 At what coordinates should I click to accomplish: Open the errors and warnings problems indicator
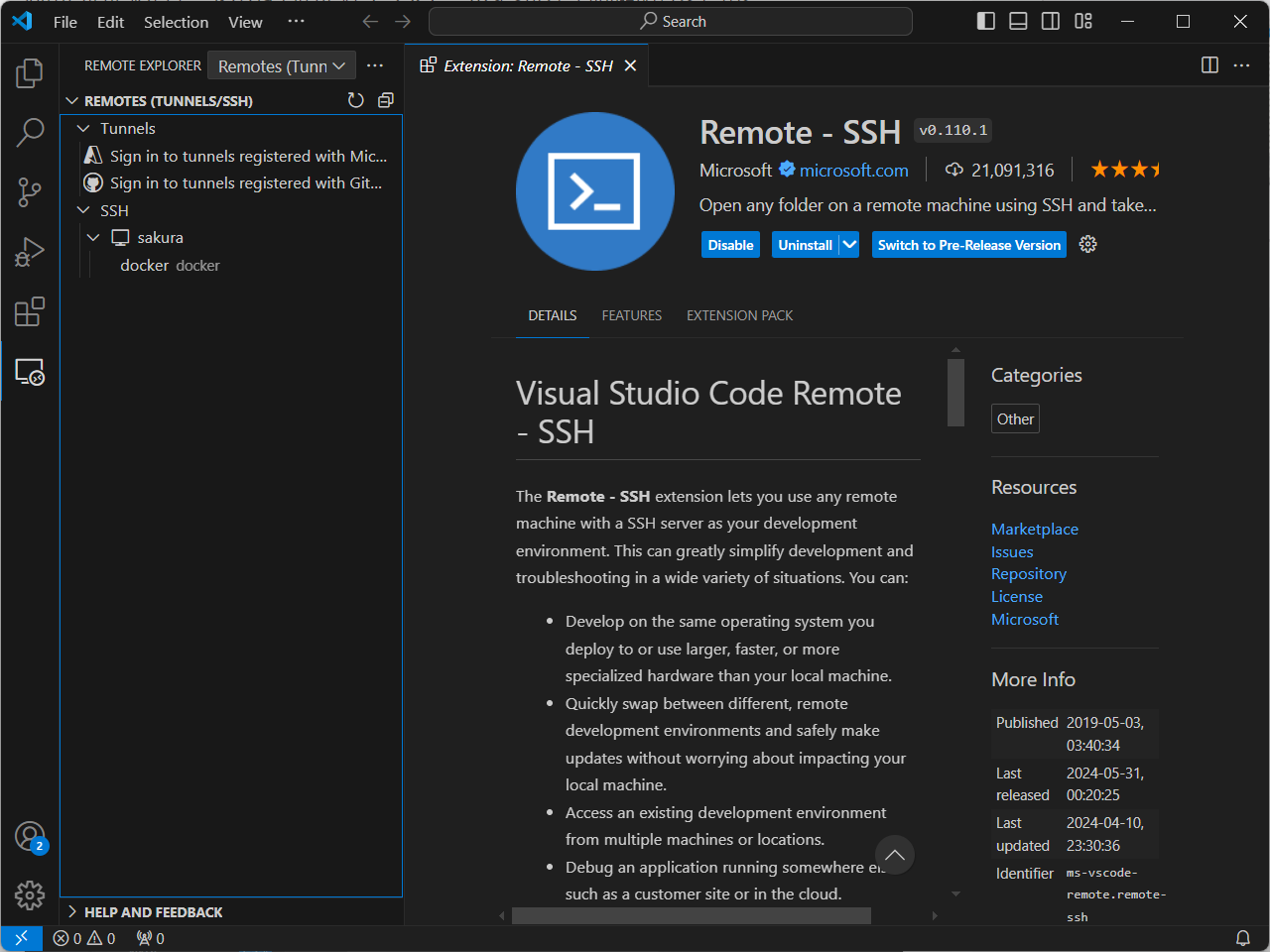tap(84, 938)
